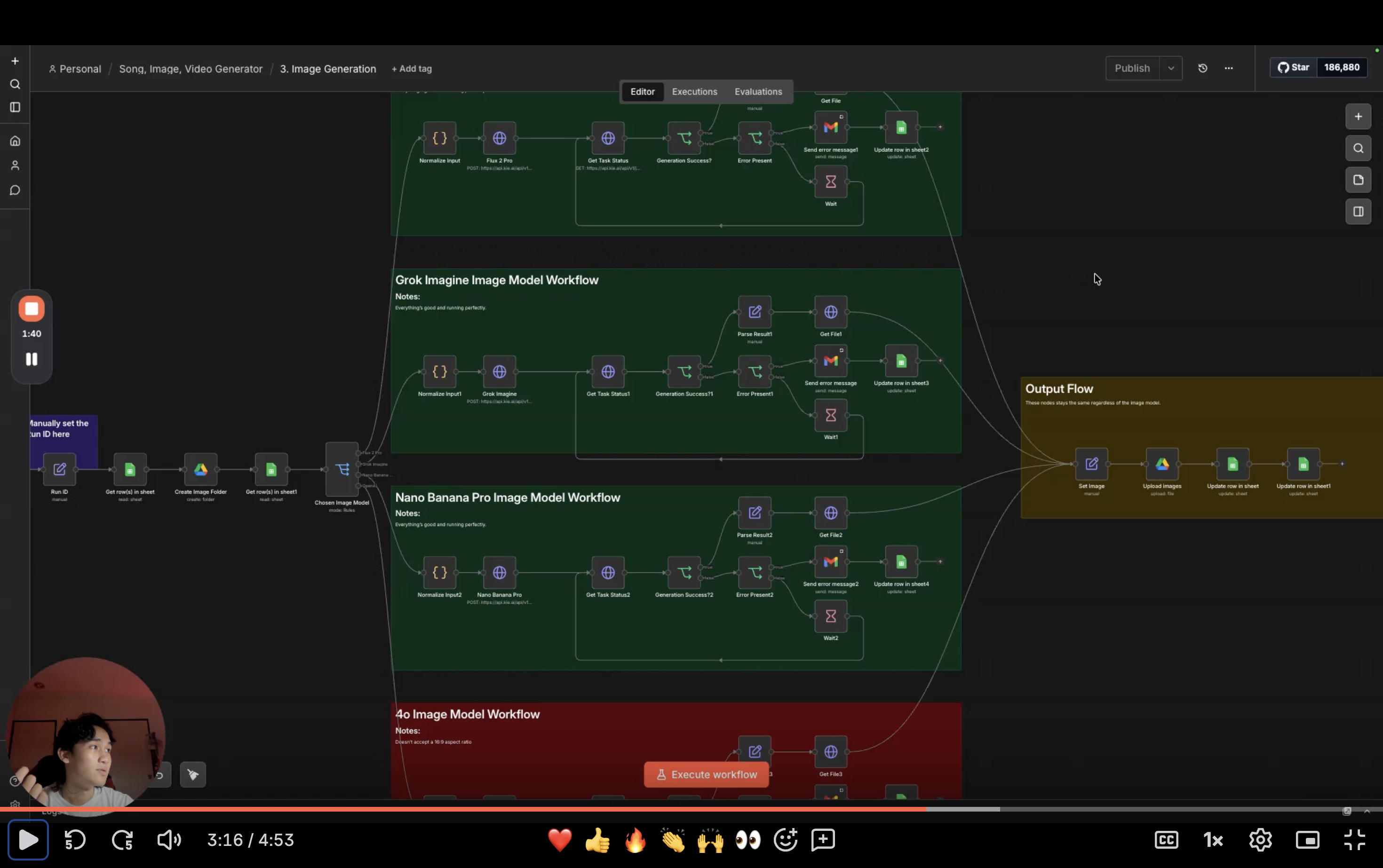Select the Send error message1 Gmail node
Screen dimensions: 1383x868
coord(830,127)
